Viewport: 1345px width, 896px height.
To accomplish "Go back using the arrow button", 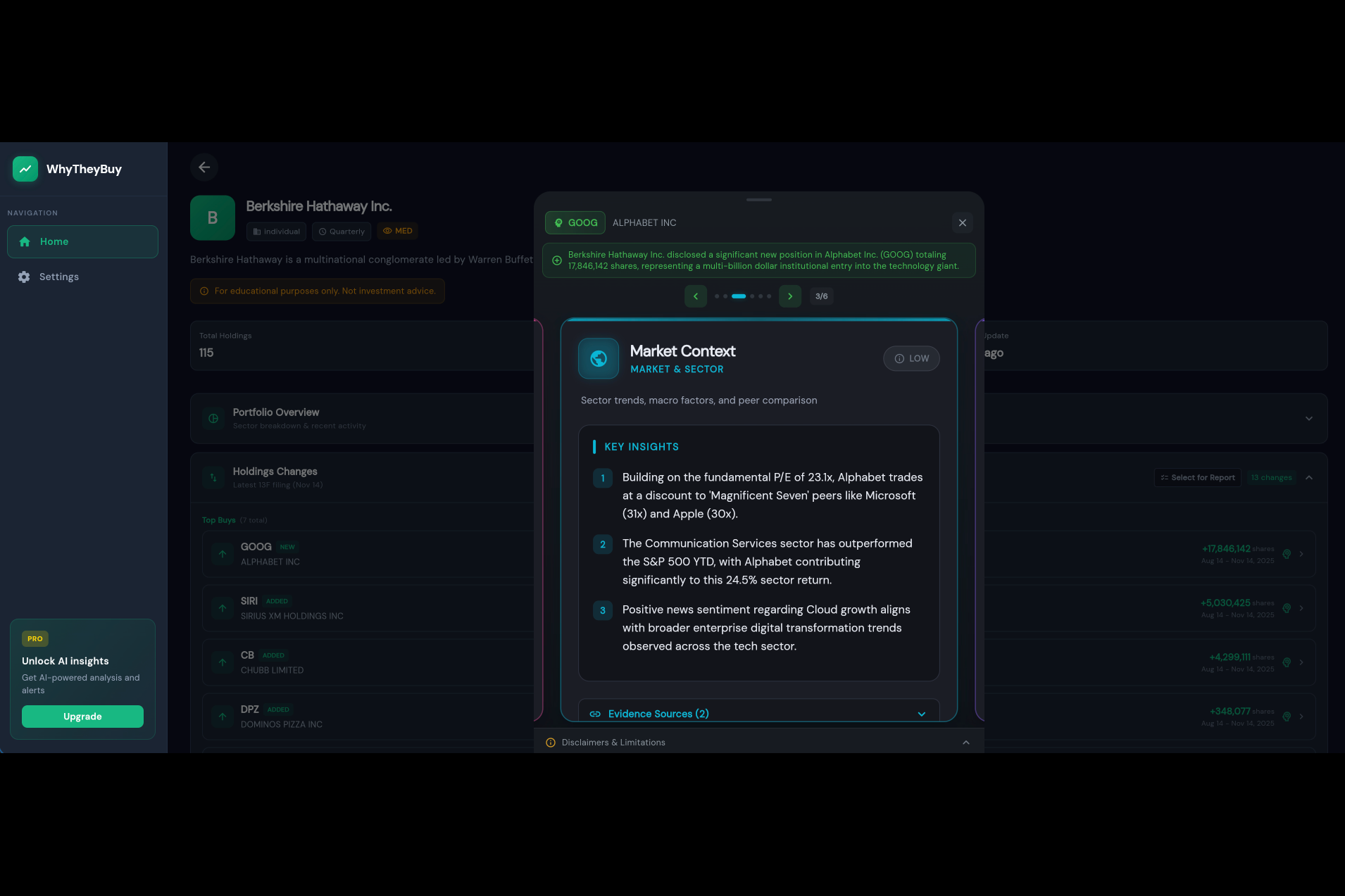I will coord(204,168).
